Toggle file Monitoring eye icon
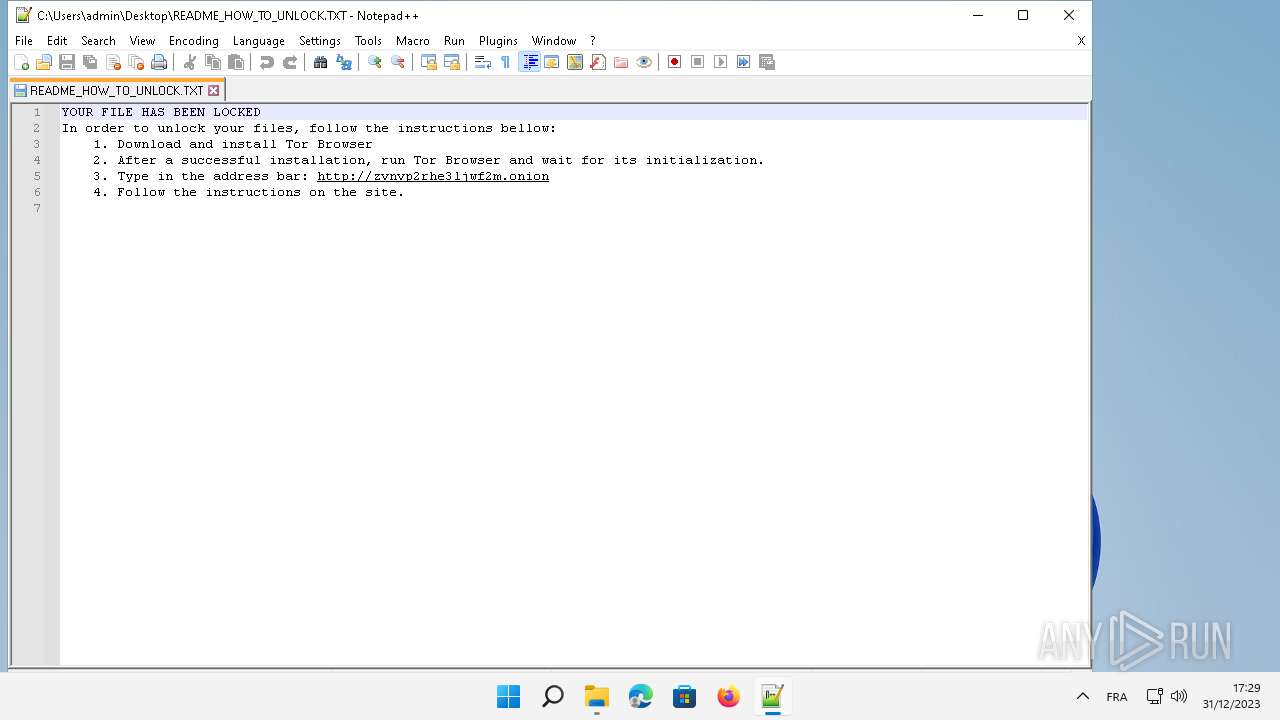Screen dimensions: 1280x720 [x=644, y=62]
